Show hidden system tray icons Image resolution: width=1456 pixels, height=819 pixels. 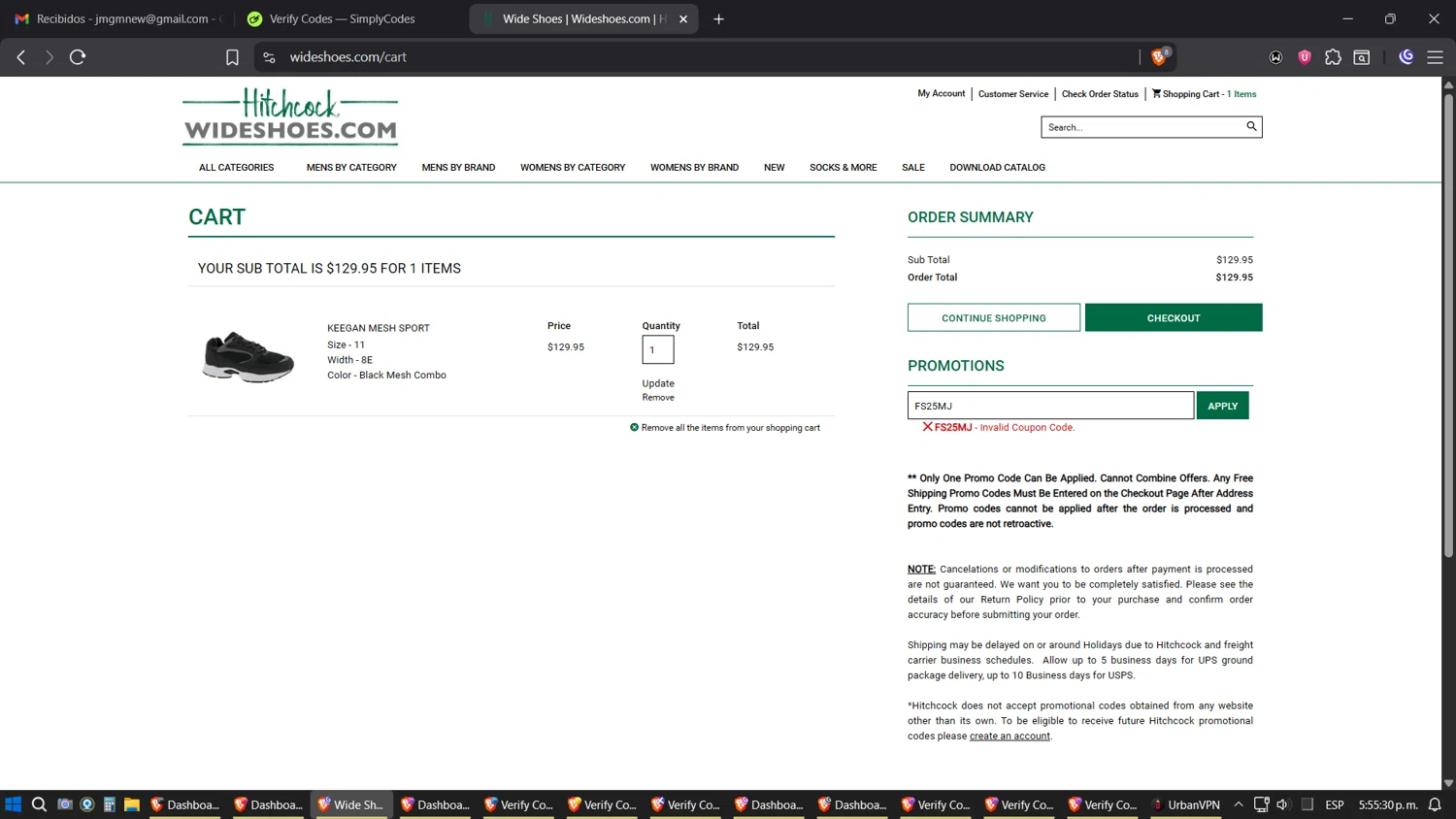1239,804
